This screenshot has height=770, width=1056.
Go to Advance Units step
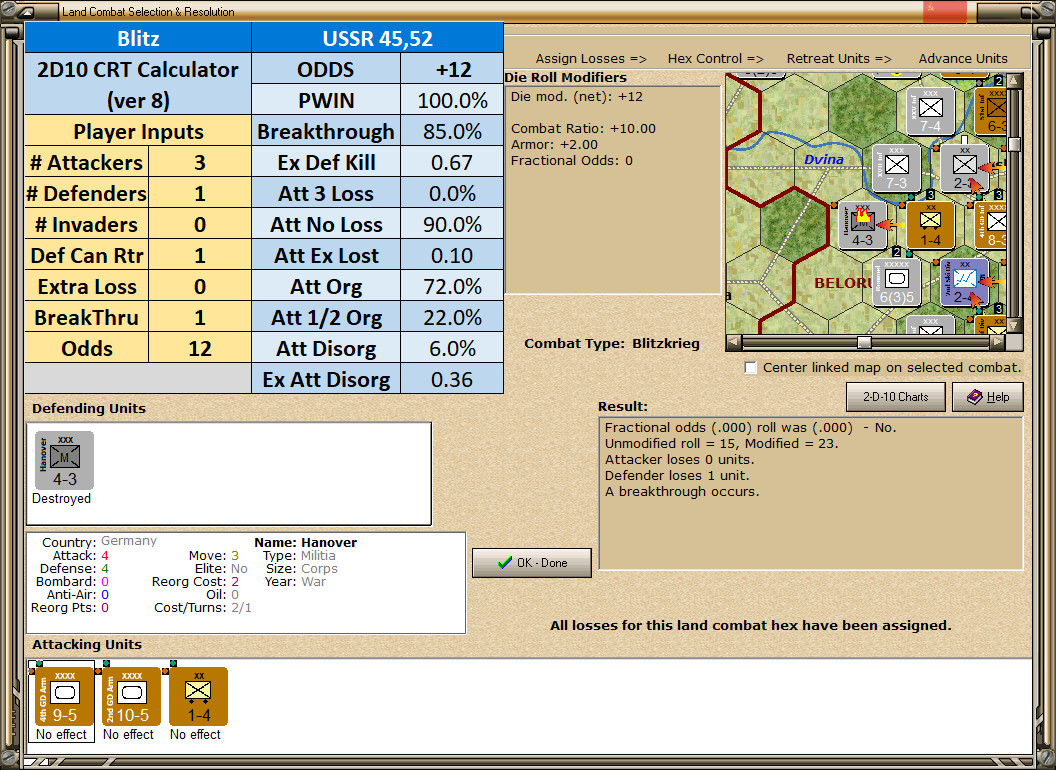(x=962, y=59)
